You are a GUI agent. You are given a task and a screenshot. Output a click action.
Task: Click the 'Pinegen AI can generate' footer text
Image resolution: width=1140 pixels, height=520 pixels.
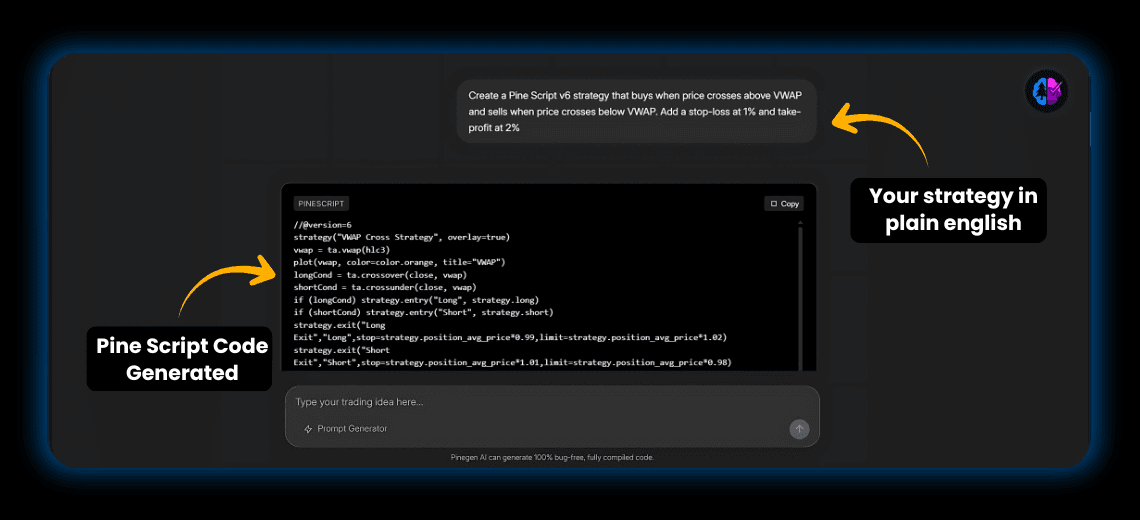pyautogui.click(x=552, y=457)
